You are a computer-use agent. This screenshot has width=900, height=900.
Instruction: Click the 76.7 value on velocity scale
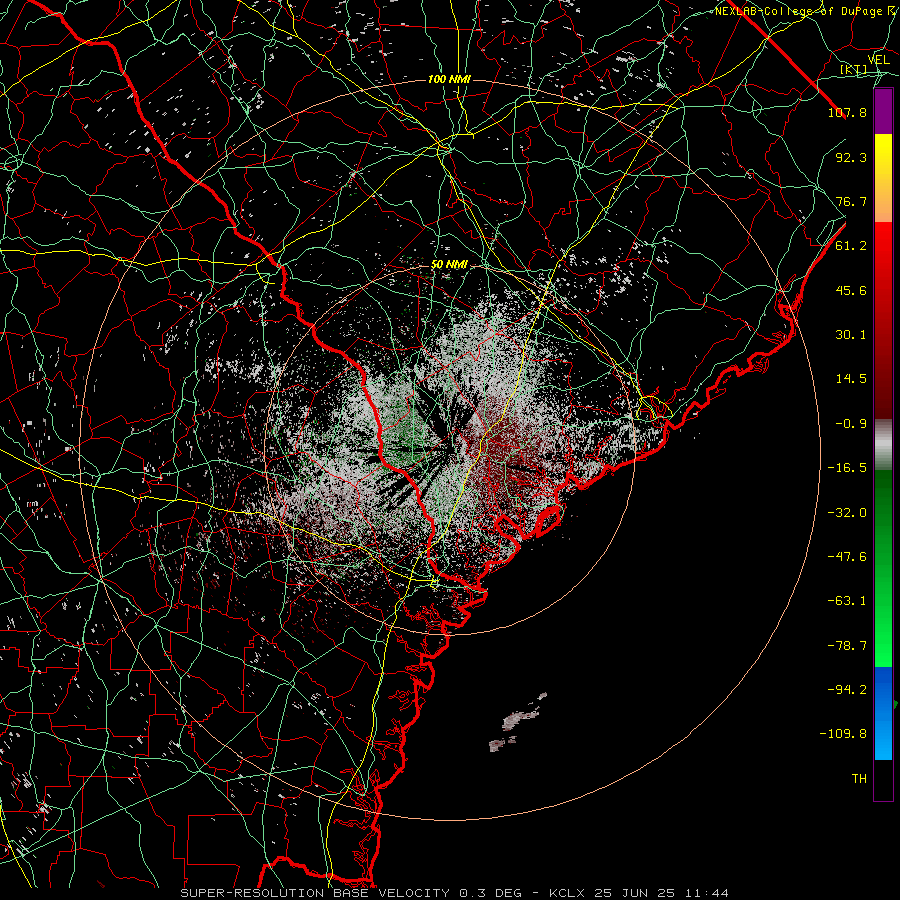[851, 201]
